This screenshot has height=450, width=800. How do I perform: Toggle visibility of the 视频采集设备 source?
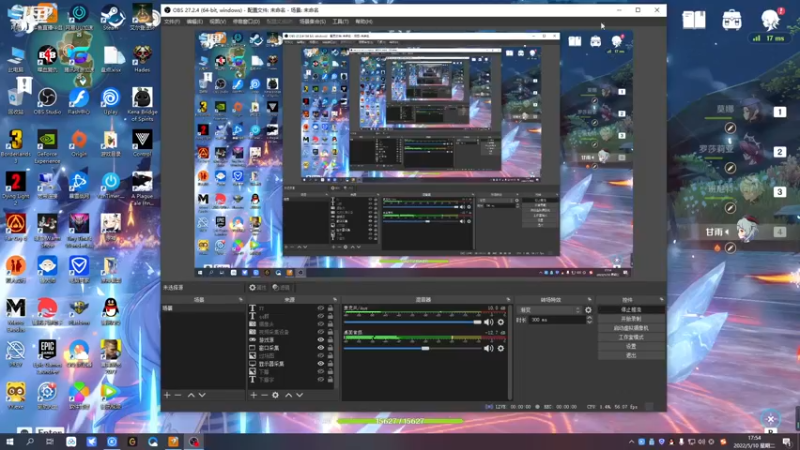click(x=320, y=332)
